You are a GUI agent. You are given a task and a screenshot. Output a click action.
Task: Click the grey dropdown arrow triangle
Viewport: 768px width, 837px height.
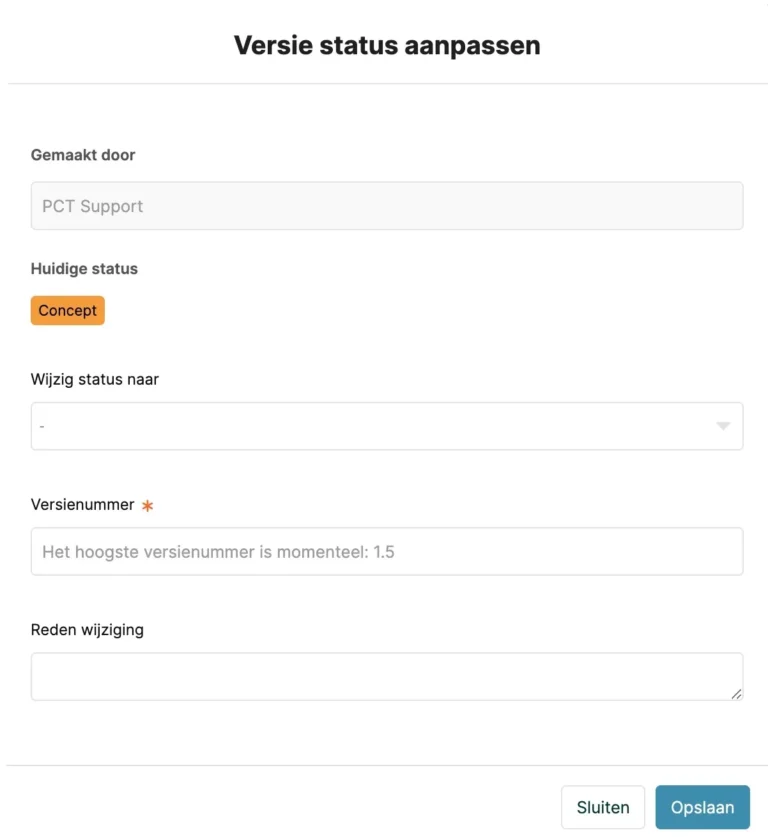(723, 427)
